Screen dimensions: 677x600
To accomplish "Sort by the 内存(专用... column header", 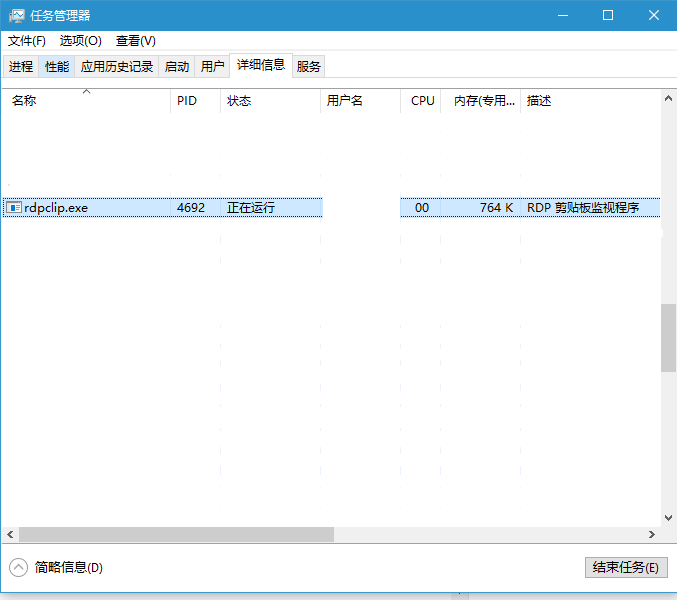I will pyautogui.click(x=481, y=101).
